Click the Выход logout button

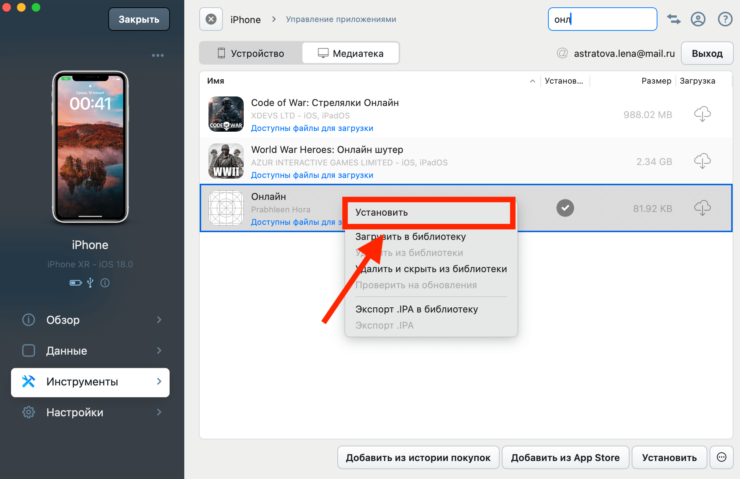click(x=706, y=53)
